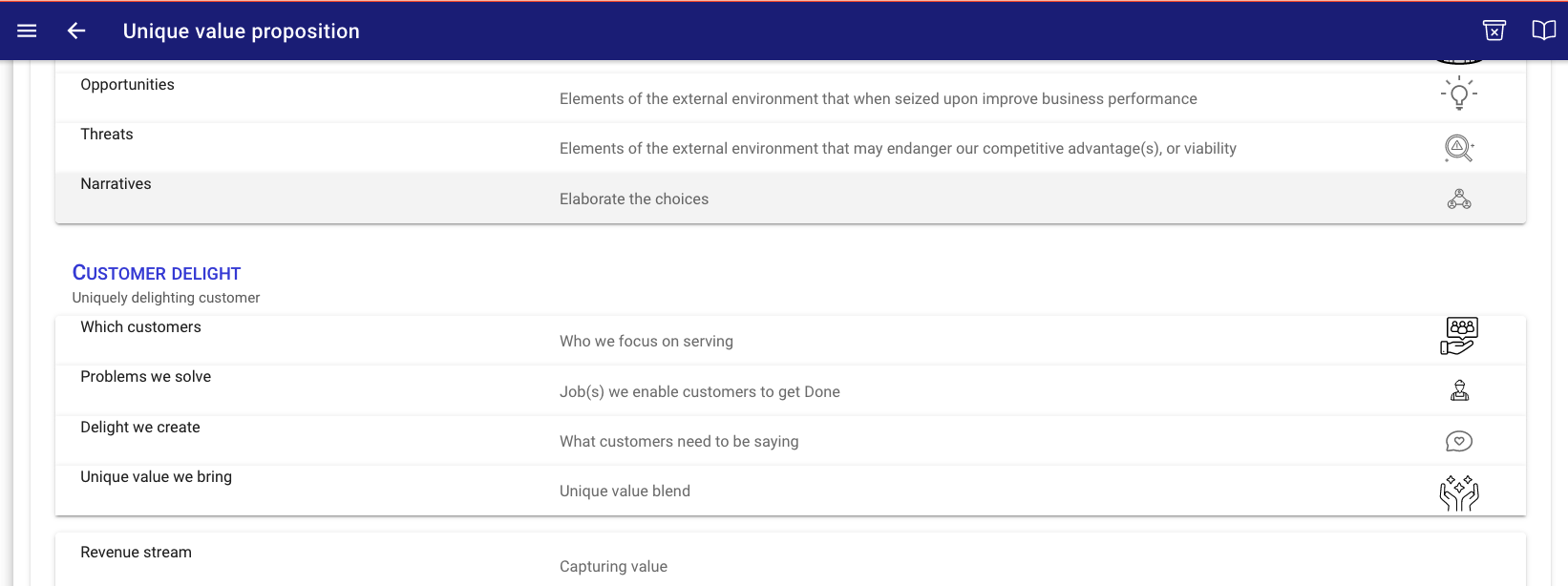The width and height of the screenshot is (1568, 586).
Task: Click the Customer Delight section heading
Action: (x=157, y=273)
